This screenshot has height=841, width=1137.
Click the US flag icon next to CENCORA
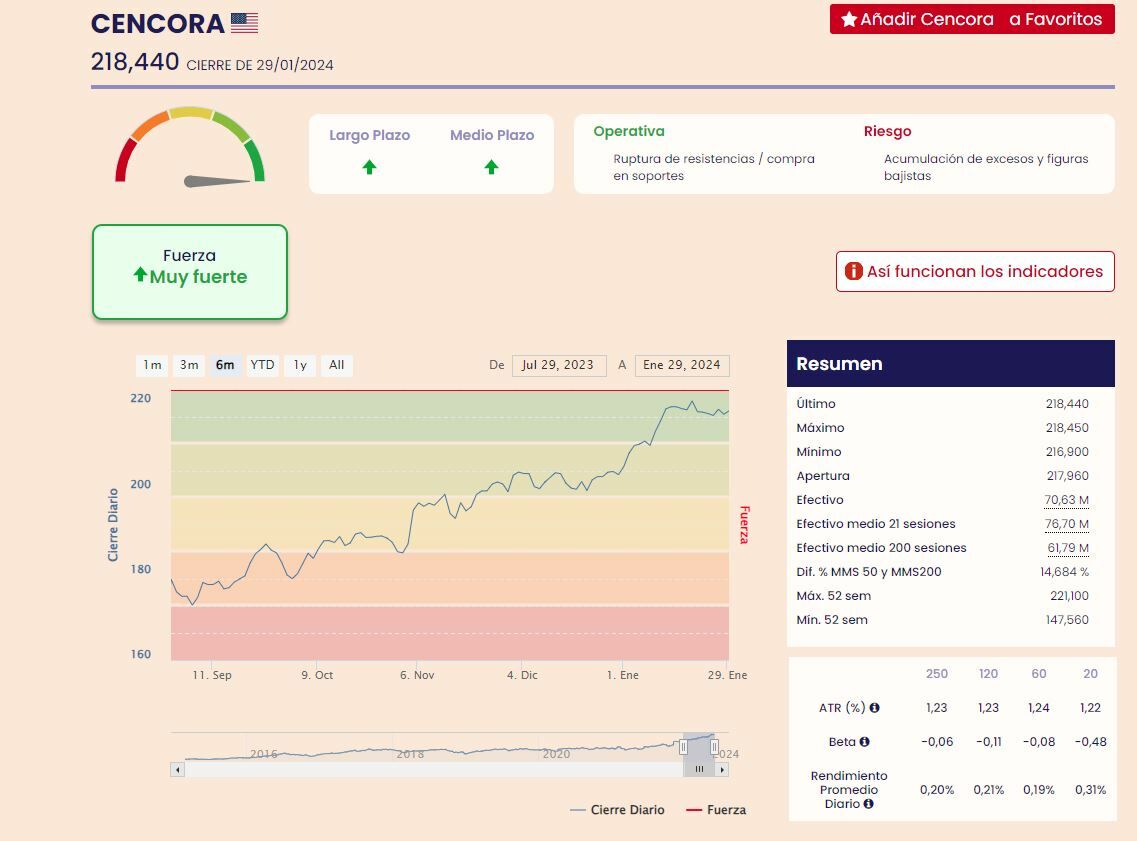pos(244,23)
